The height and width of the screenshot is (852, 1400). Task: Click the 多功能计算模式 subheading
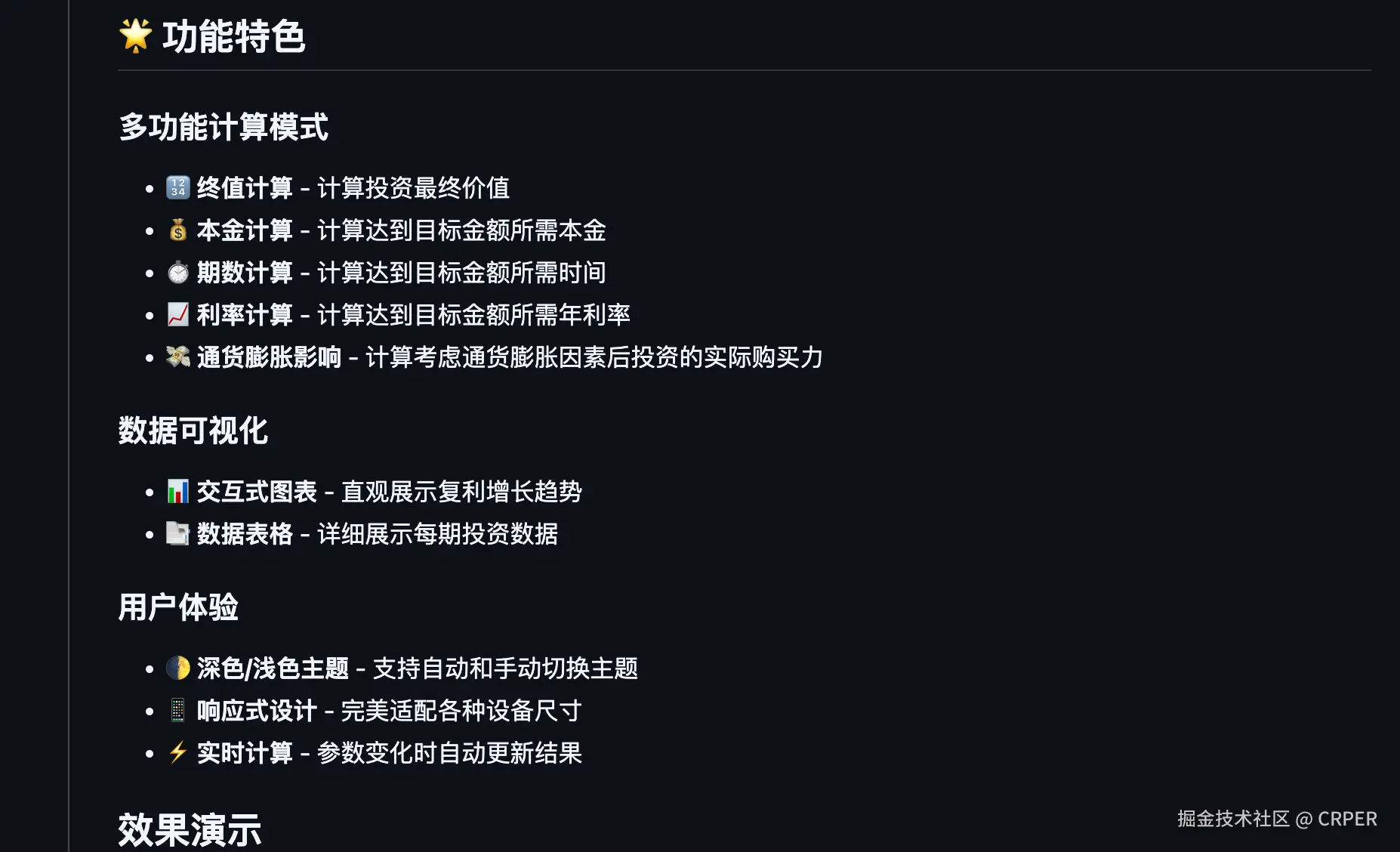pos(224,127)
